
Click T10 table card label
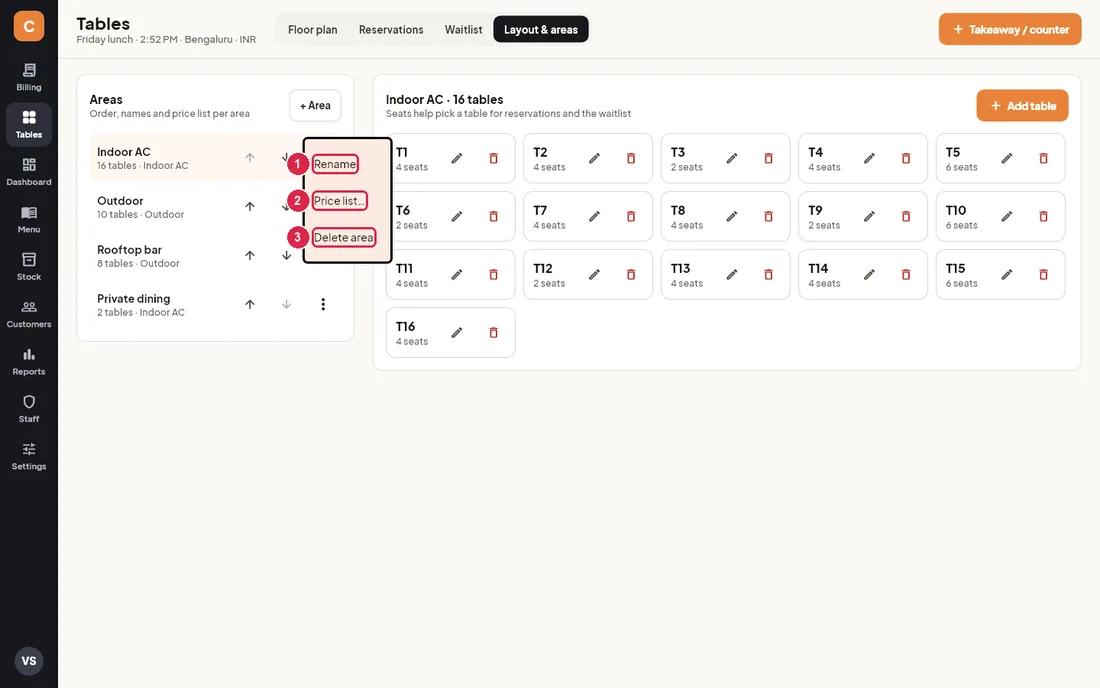coord(955,210)
